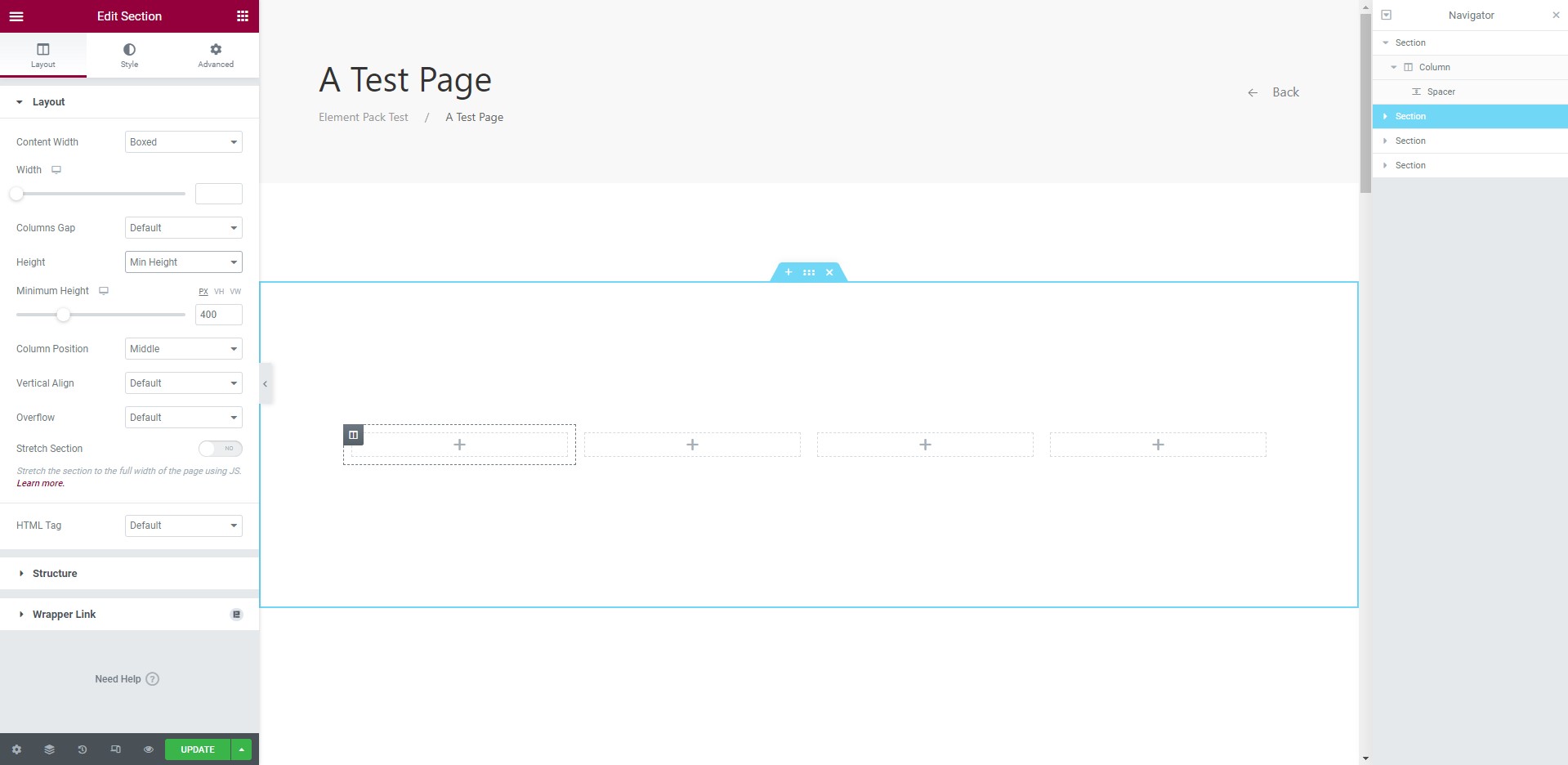Viewport: 1568px width, 765px height.
Task: Delete the section using the X handle
Action: coord(829,272)
